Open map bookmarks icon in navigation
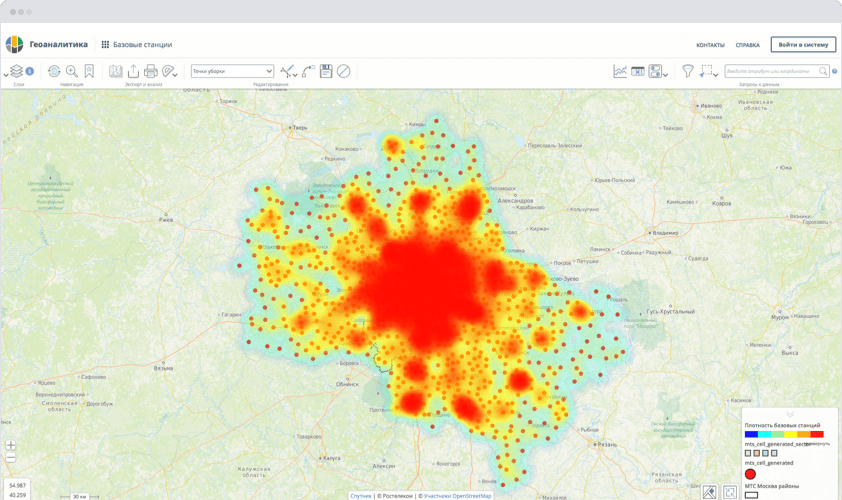 click(89, 71)
